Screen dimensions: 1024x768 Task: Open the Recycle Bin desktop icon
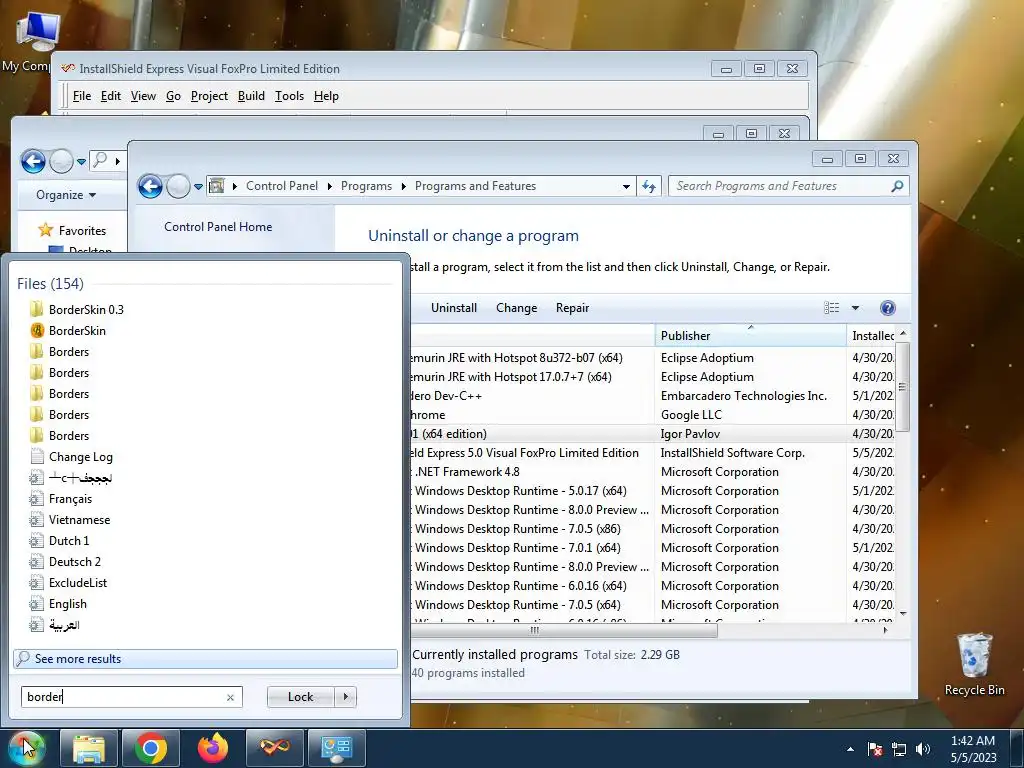974,664
